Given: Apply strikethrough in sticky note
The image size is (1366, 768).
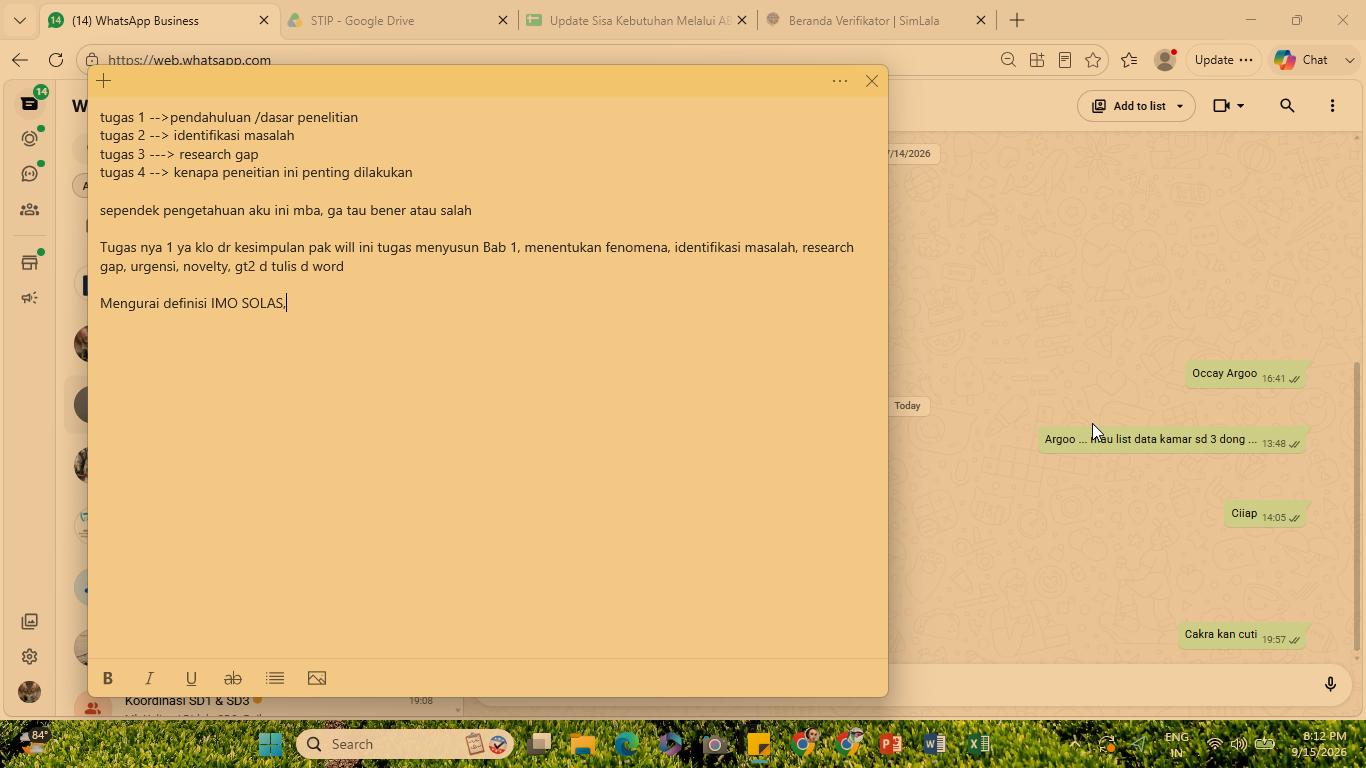Looking at the screenshot, I should (x=233, y=678).
